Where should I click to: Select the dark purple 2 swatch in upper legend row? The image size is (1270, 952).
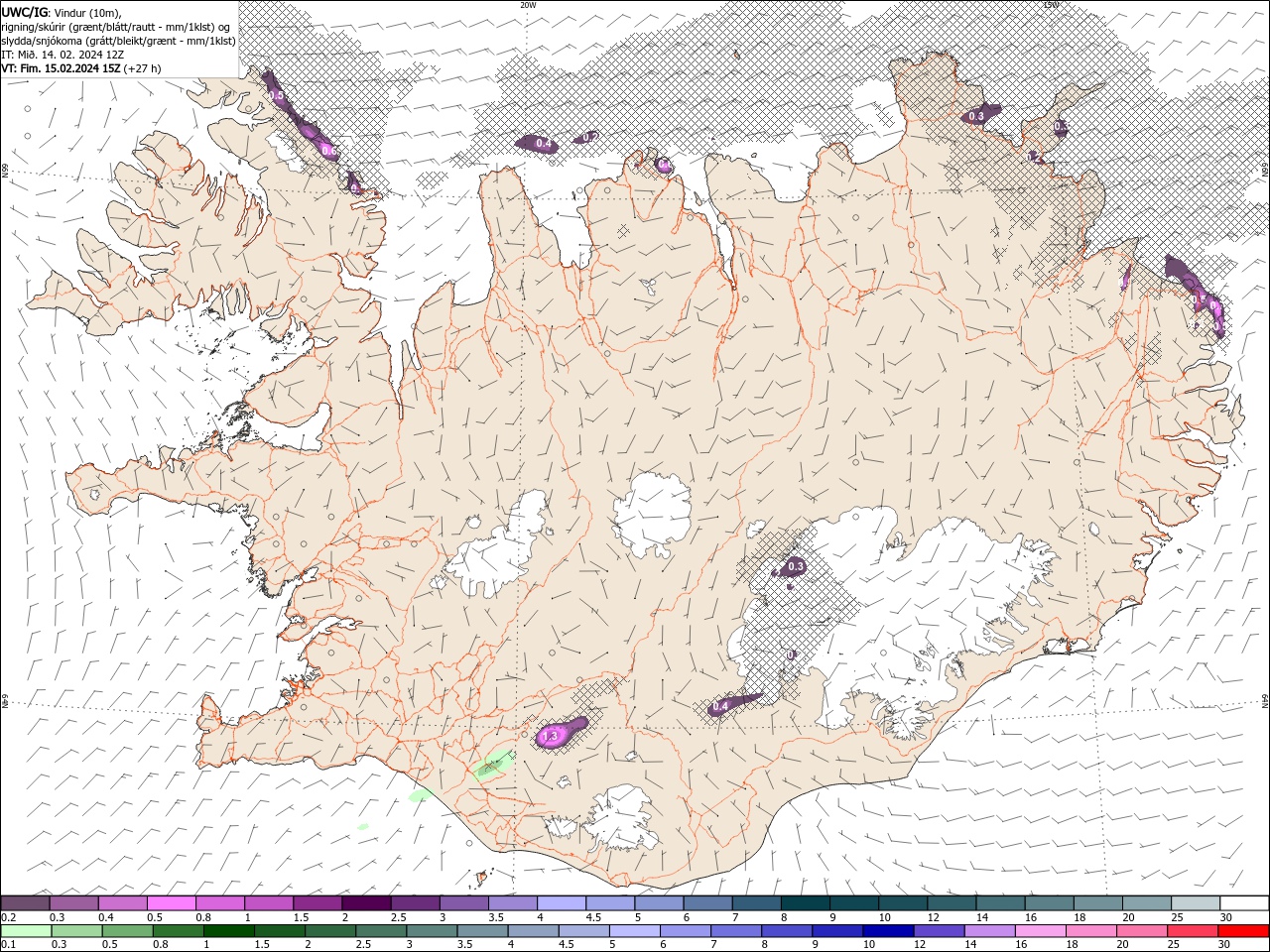pos(366,903)
